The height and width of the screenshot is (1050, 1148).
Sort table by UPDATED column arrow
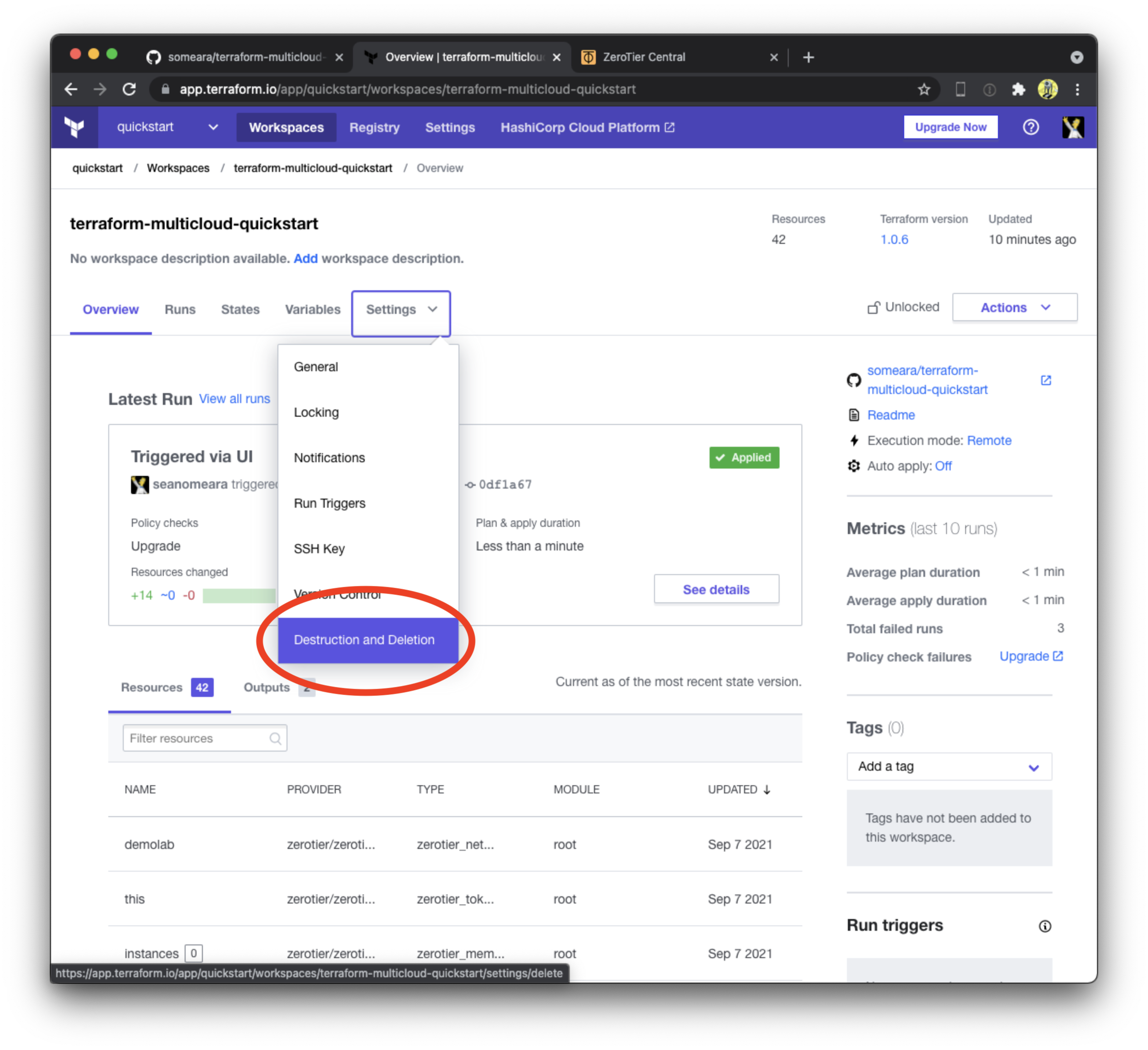(x=766, y=789)
